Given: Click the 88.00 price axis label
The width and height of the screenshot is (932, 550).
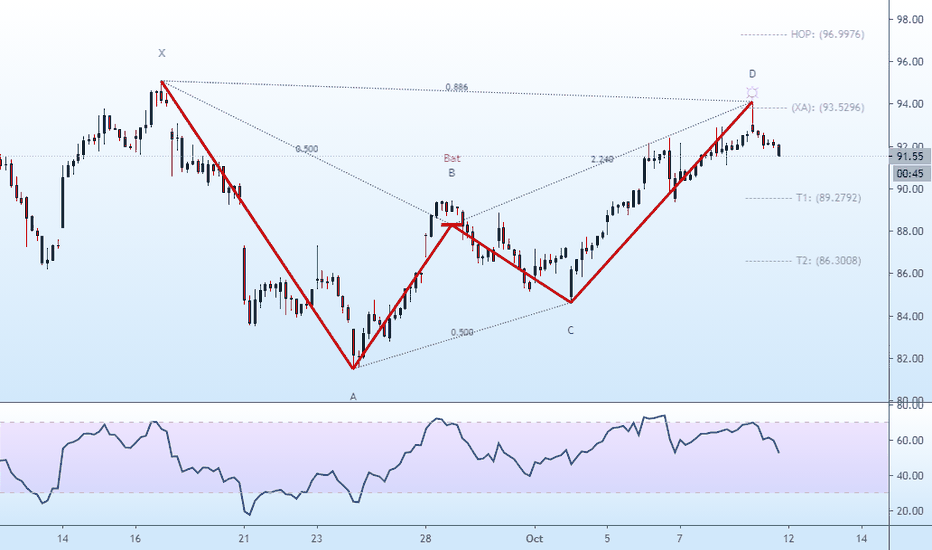Looking at the screenshot, I should pos(910,231).
